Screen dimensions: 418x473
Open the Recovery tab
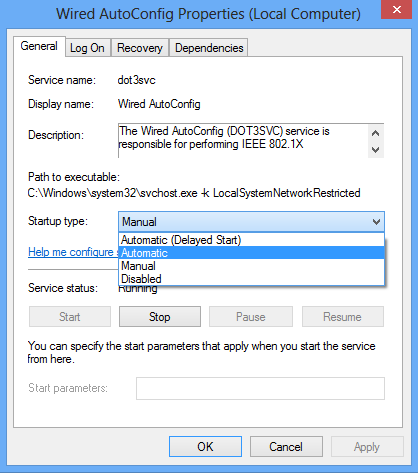tap(140, 48)
